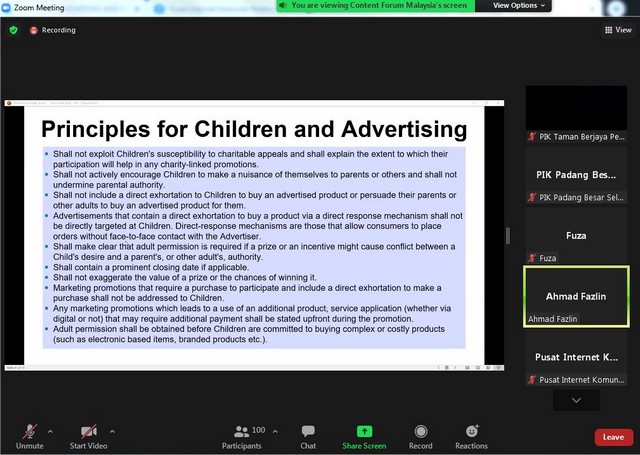
Task: Expand audio options arrow next to Unmute
Action: (51, 431)
